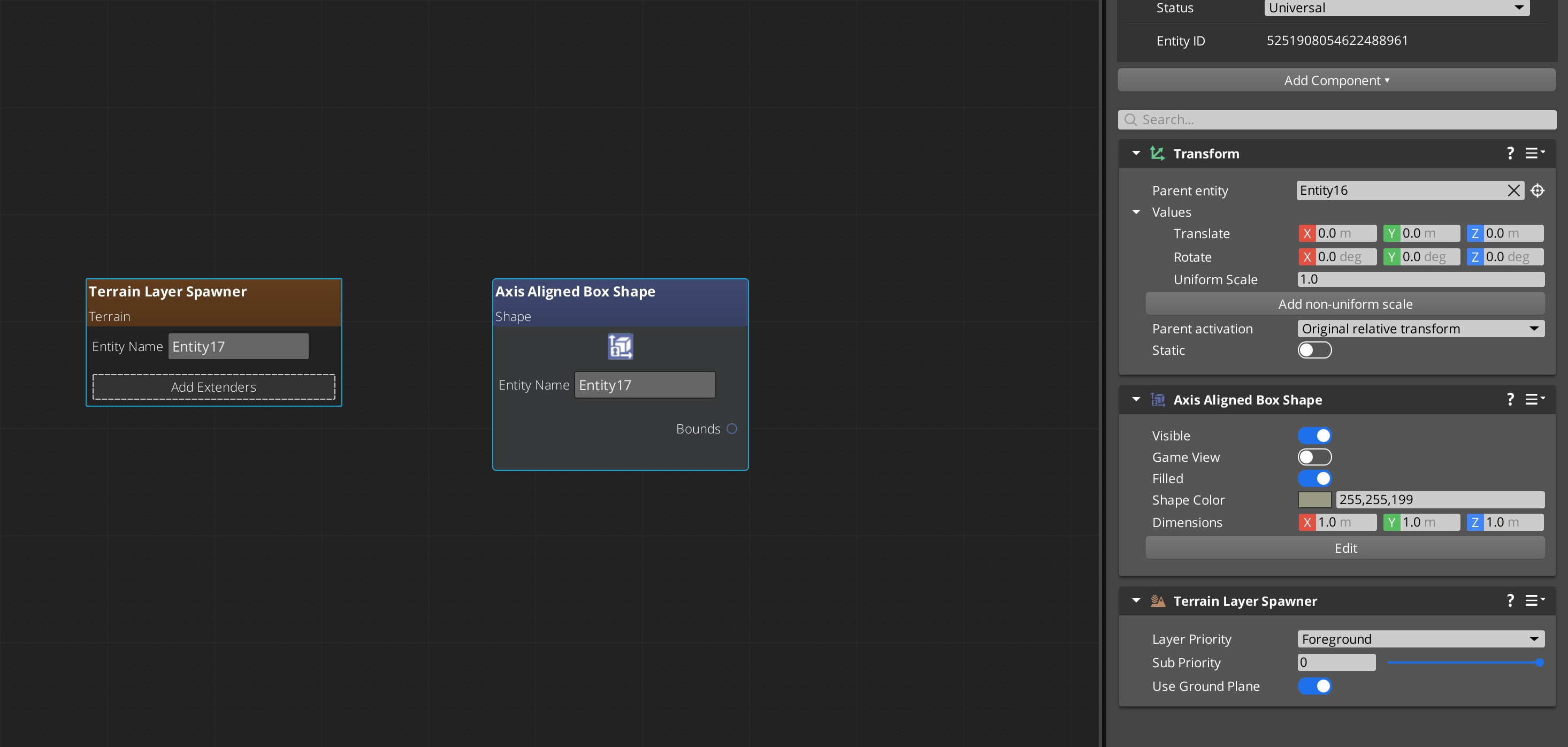Open the Transform component hamburger menu
The width and height of the screenshot is (1568, 747).
1533,154
